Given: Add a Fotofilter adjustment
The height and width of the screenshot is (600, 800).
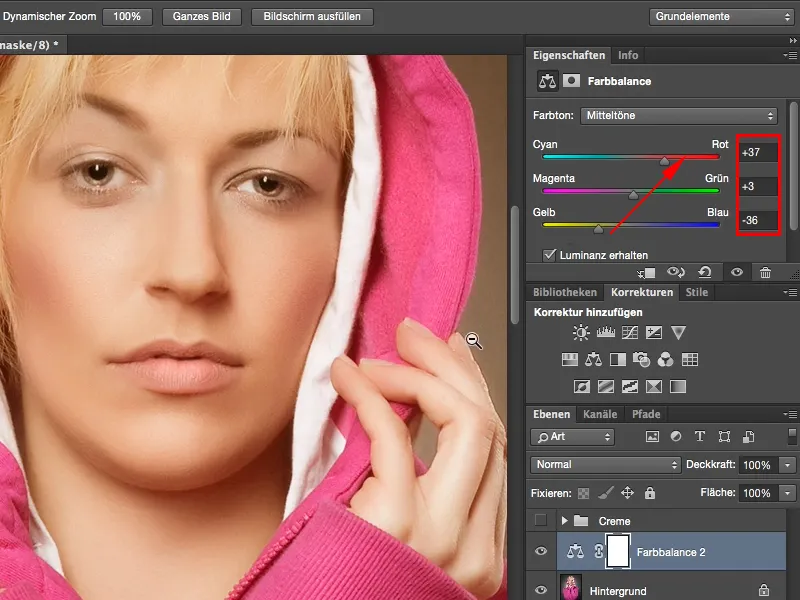Looking at the screenshot, I should [x=641, y=358].
